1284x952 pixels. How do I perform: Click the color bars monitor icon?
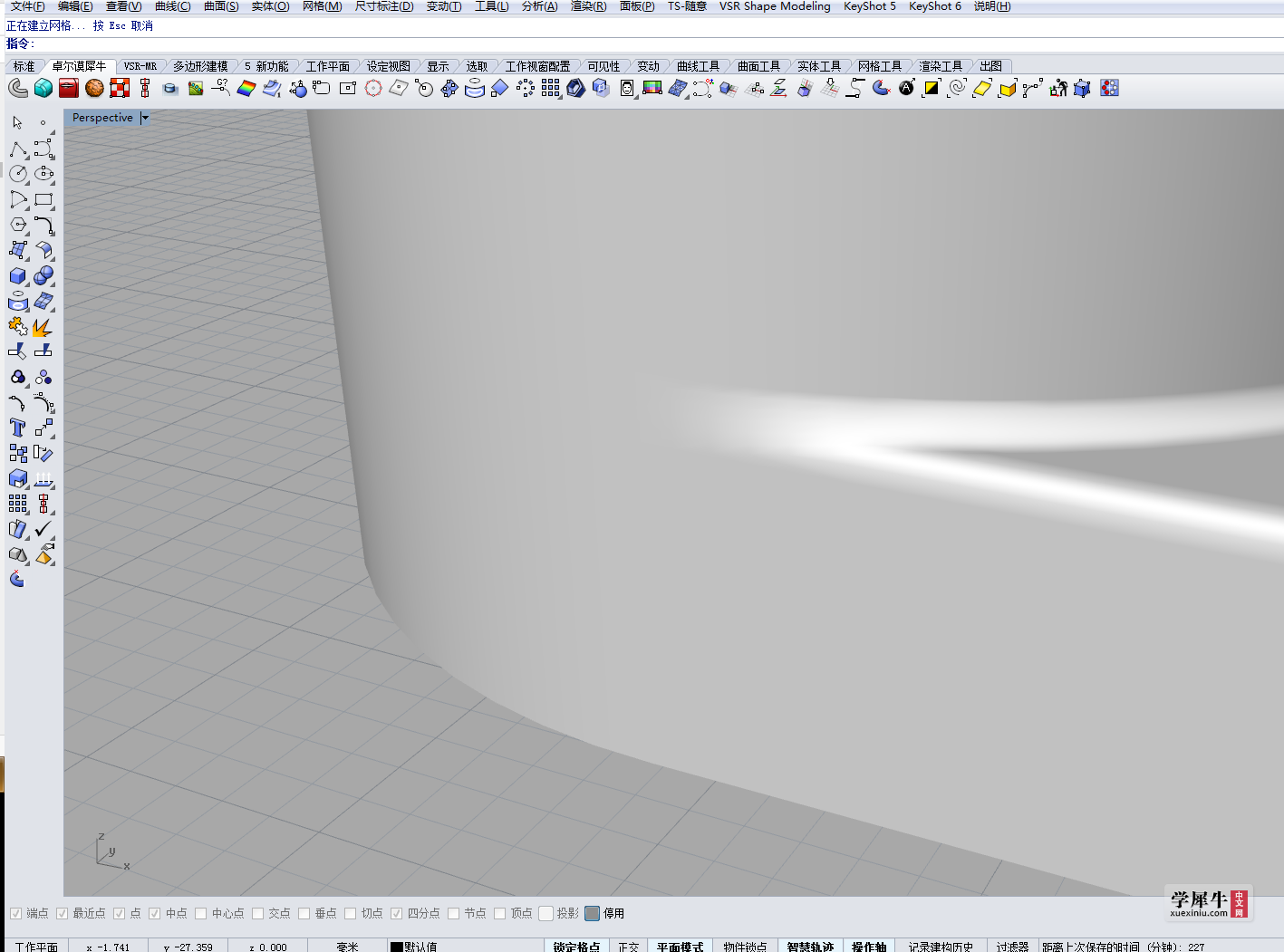pyautogui.click(x=652, y=88)
